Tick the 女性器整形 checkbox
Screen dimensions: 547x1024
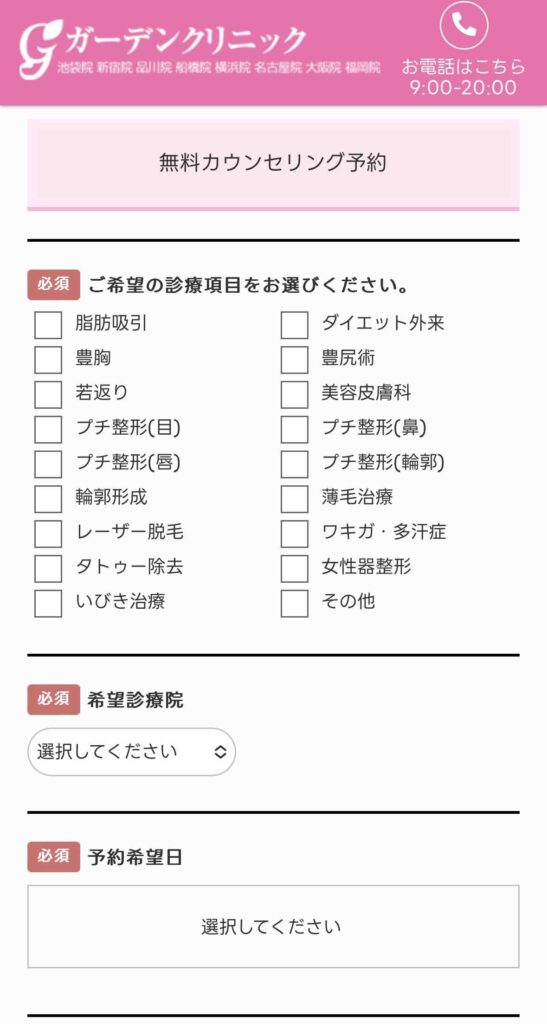[294, 568]
